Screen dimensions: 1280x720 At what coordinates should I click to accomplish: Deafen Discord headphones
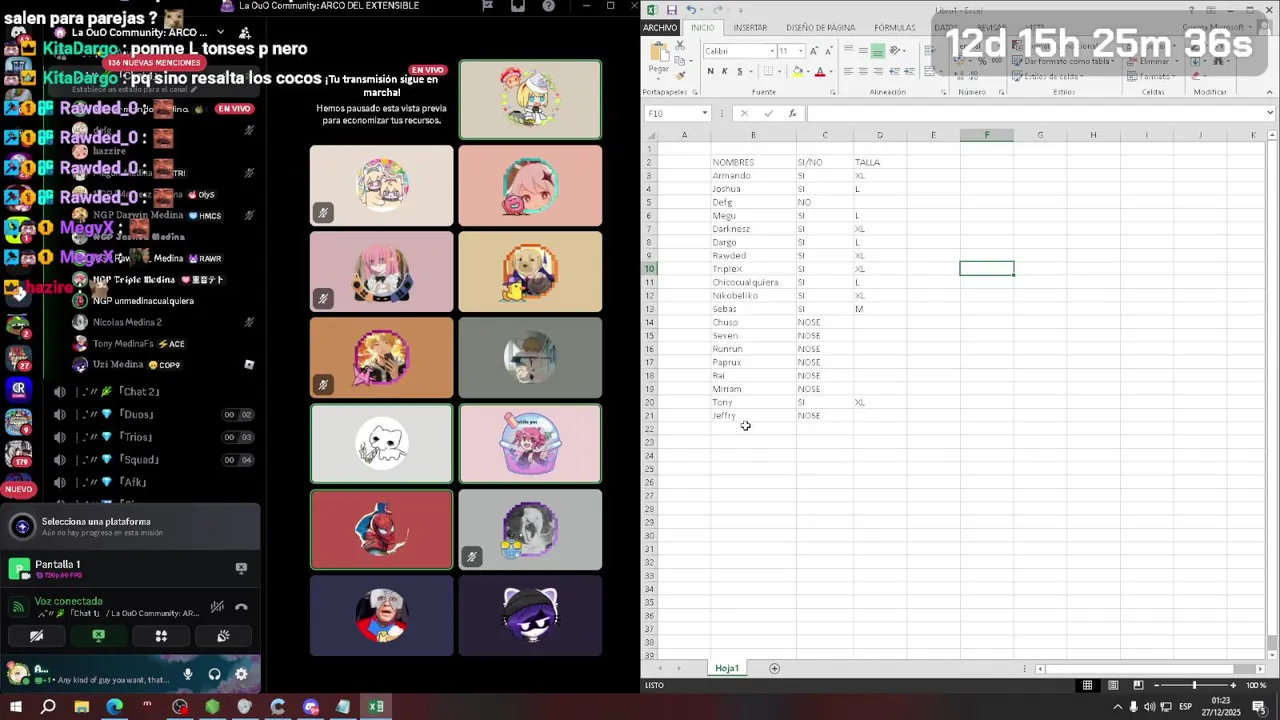pyautogui.click(x=214, y=674)
